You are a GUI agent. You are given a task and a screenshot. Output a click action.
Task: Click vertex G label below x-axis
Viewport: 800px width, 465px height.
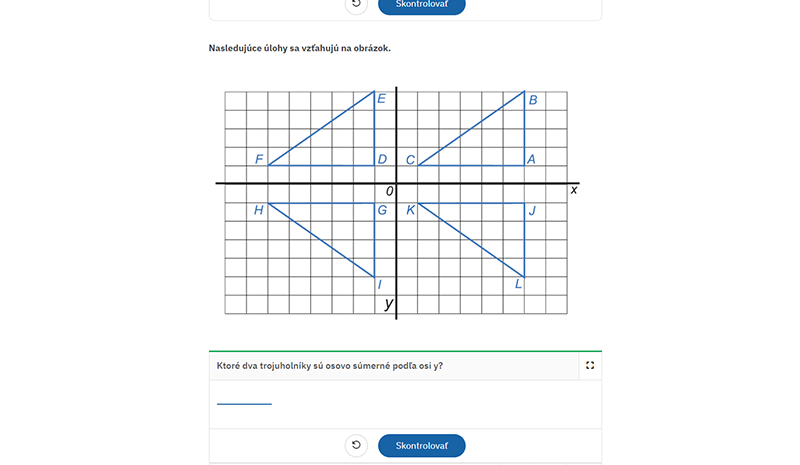coord(382,210)
